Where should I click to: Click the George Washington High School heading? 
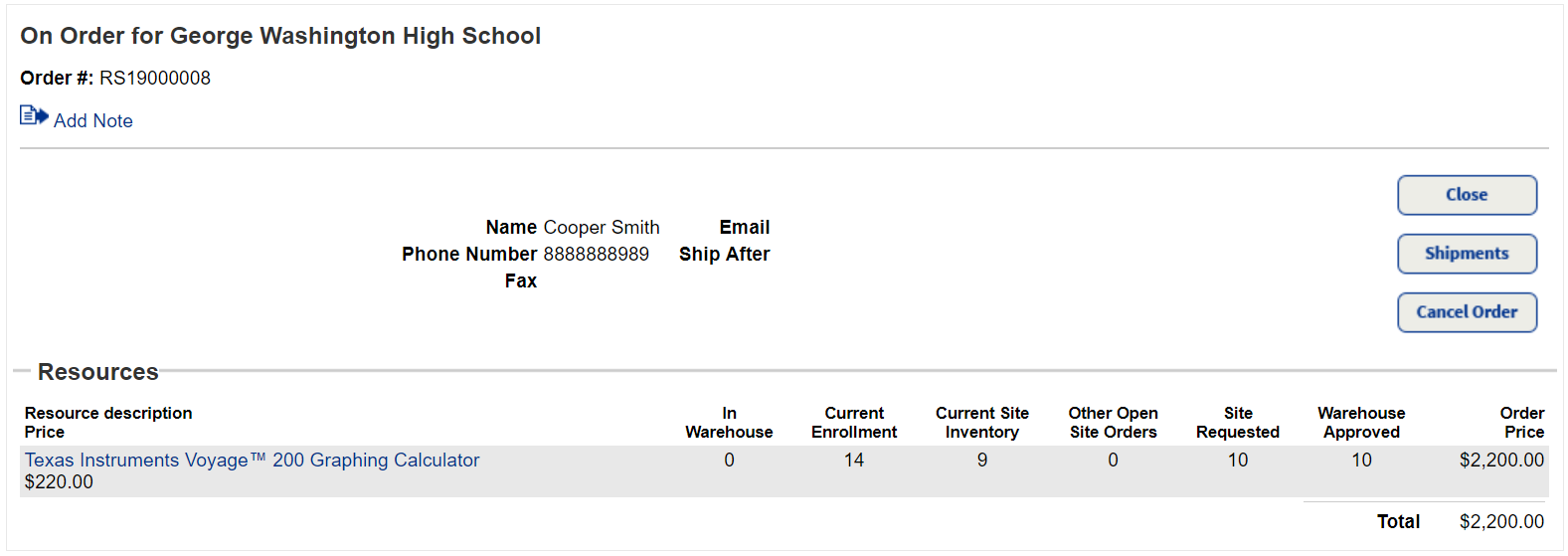(x=280, y=37)
